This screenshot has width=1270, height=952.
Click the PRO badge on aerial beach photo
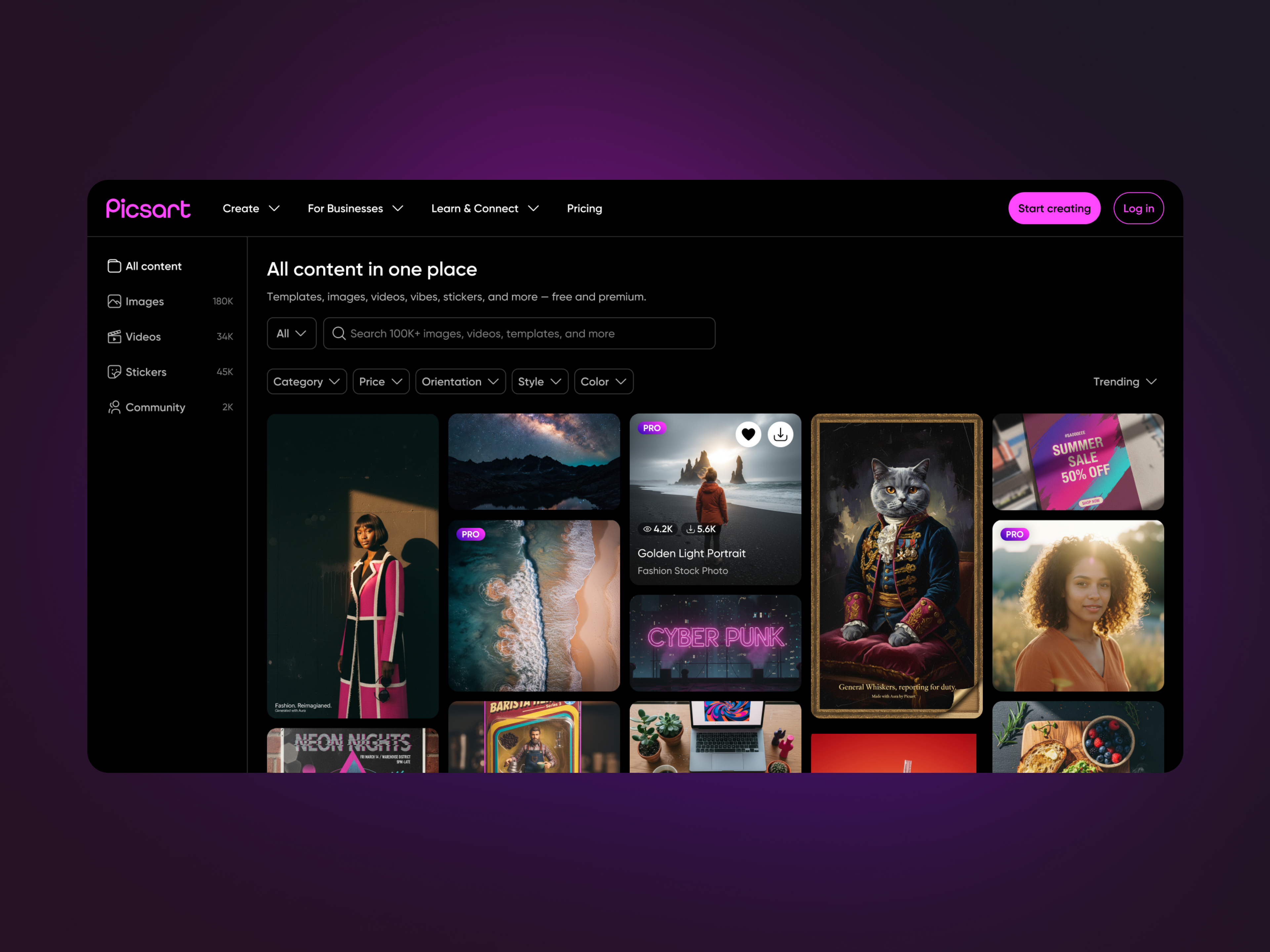point(470,534)
